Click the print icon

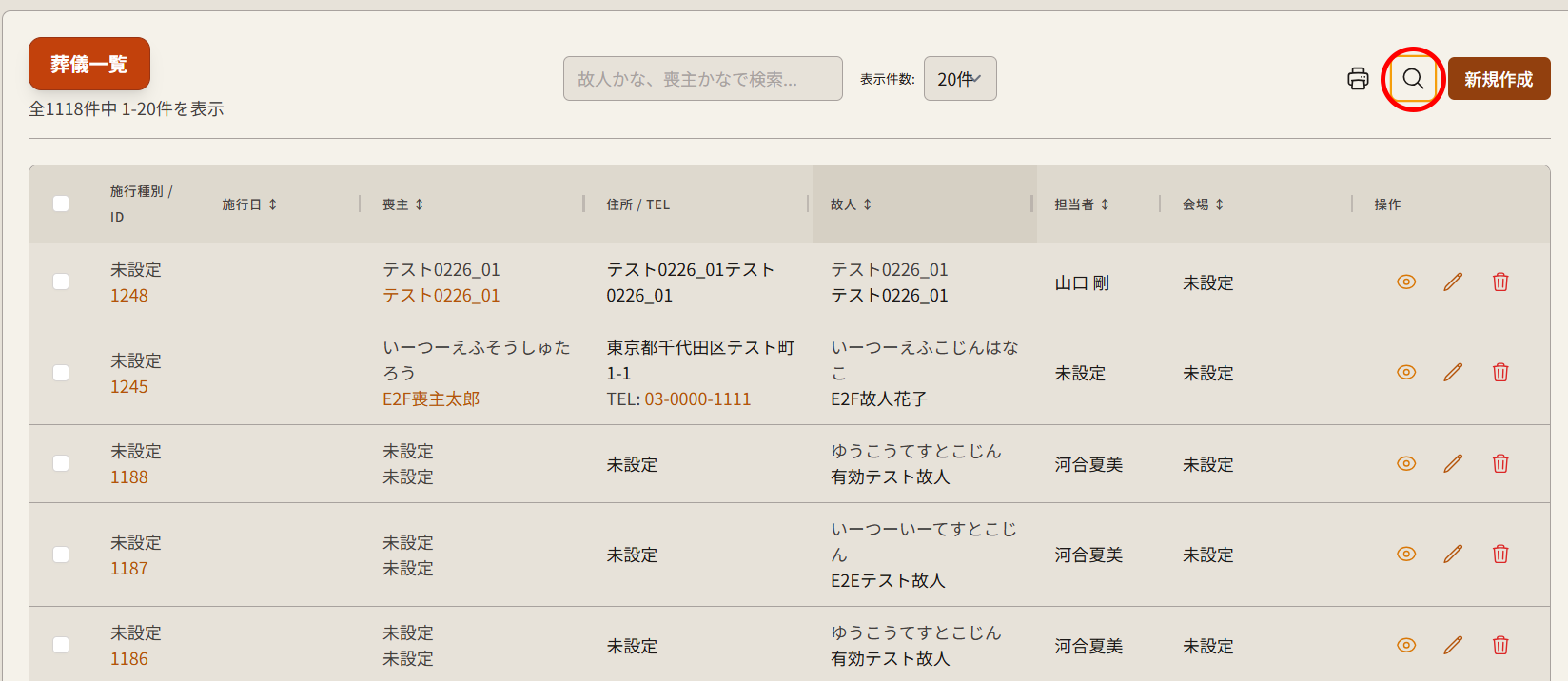tap(1358, 79)
